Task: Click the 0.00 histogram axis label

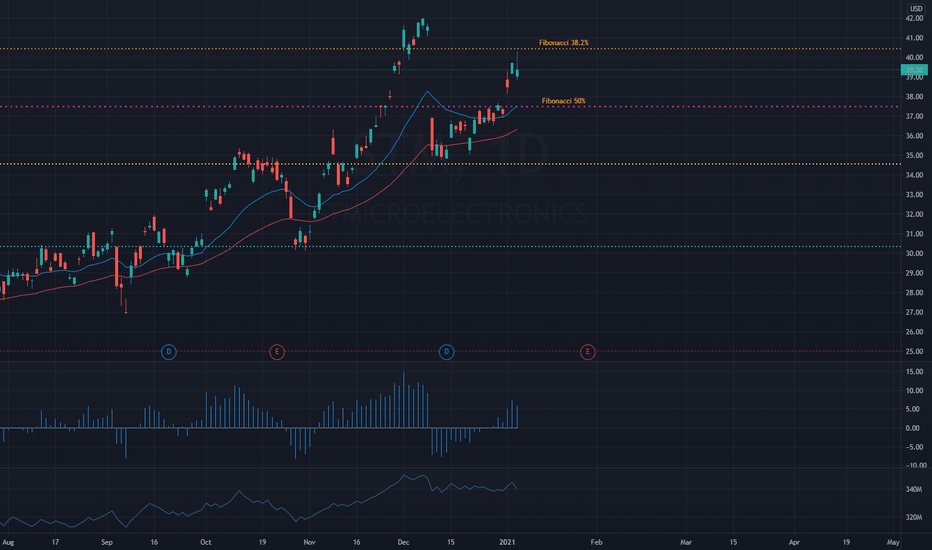Action: tap(913, 429)
